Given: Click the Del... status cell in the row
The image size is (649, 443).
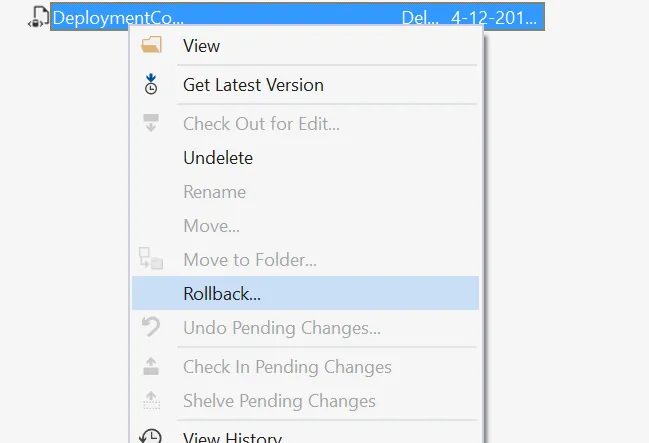Looking at the screenshot, I should coord(413,17).
